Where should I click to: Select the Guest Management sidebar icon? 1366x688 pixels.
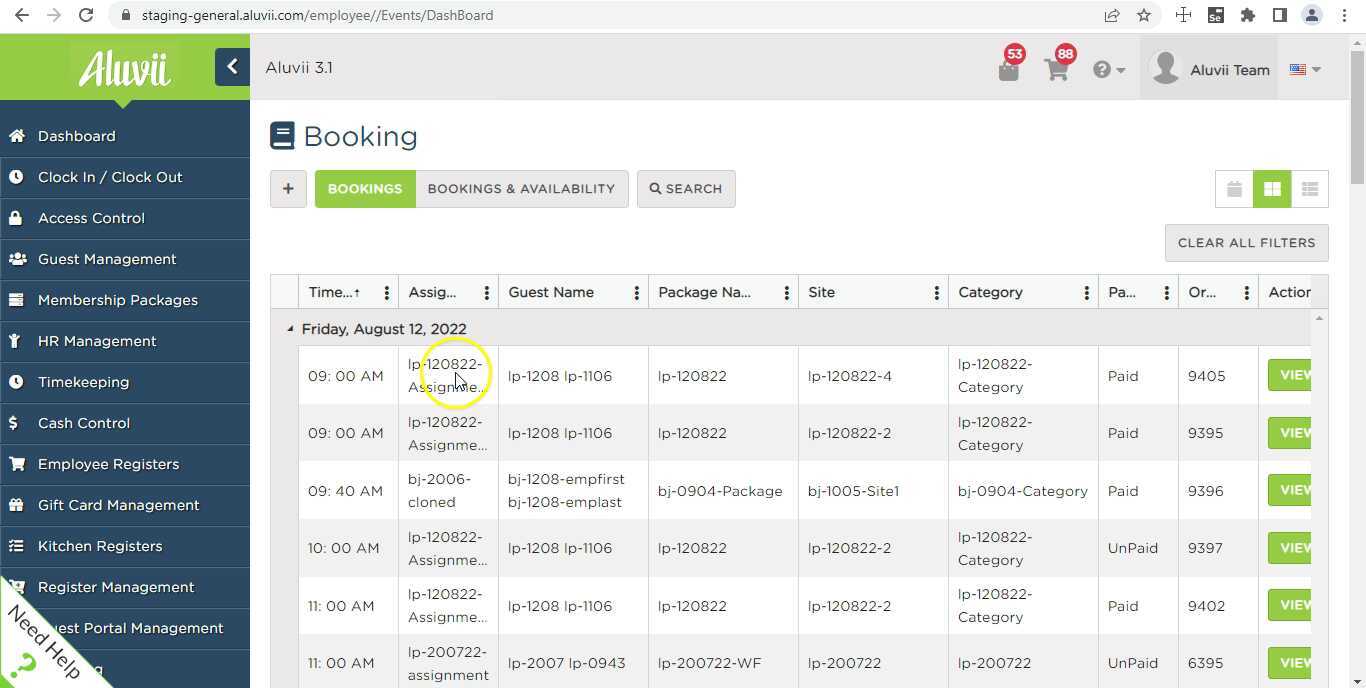point(18,259)
